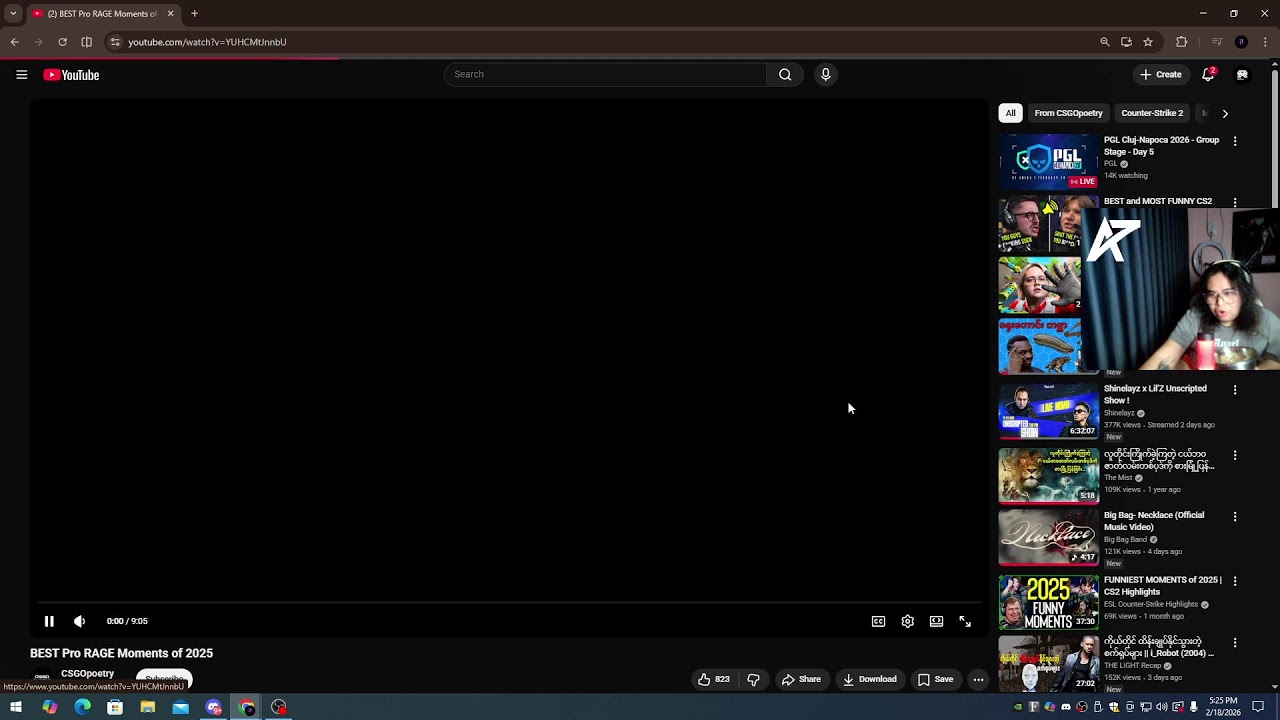Image resolution: width=1280 pixels, height=720 pixels.
Task: Share this video
Action: pos(801,679)
